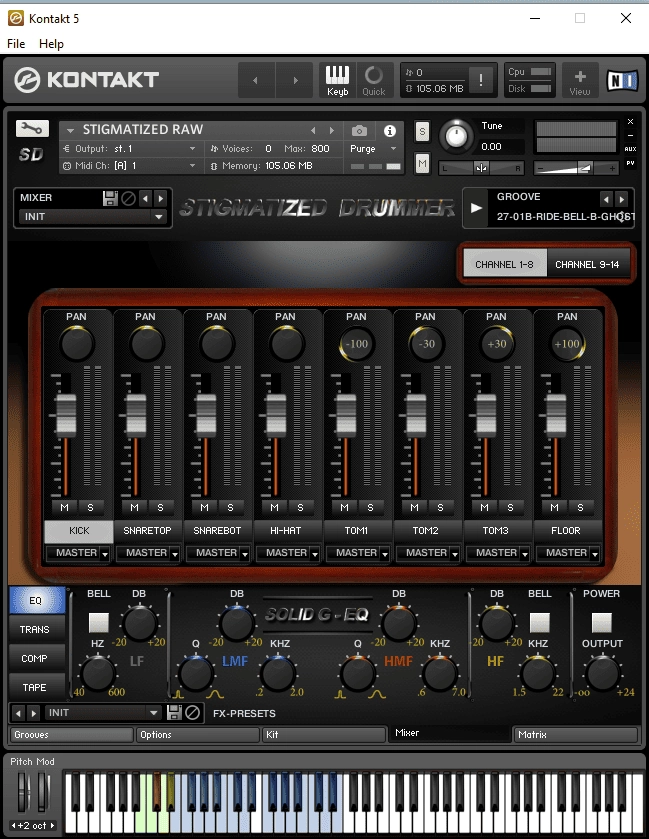Open the Purge dropdown menu
649x839 pixels.
coord(373,149)
